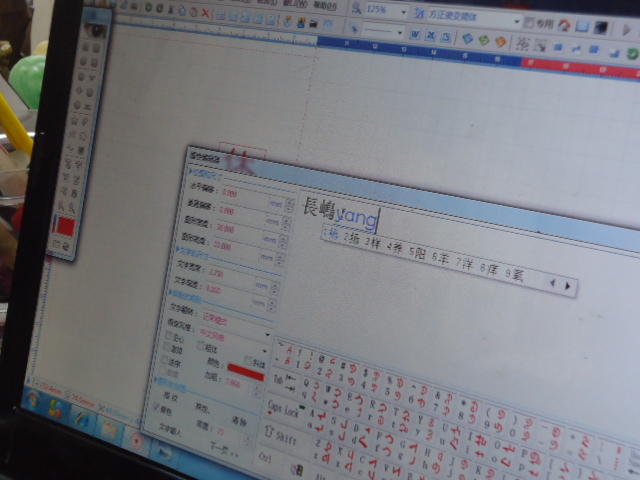Screen dimensions: 640x480
Task: Click the blue diamond icon in the second toolbar row
Action: [467, 38]
